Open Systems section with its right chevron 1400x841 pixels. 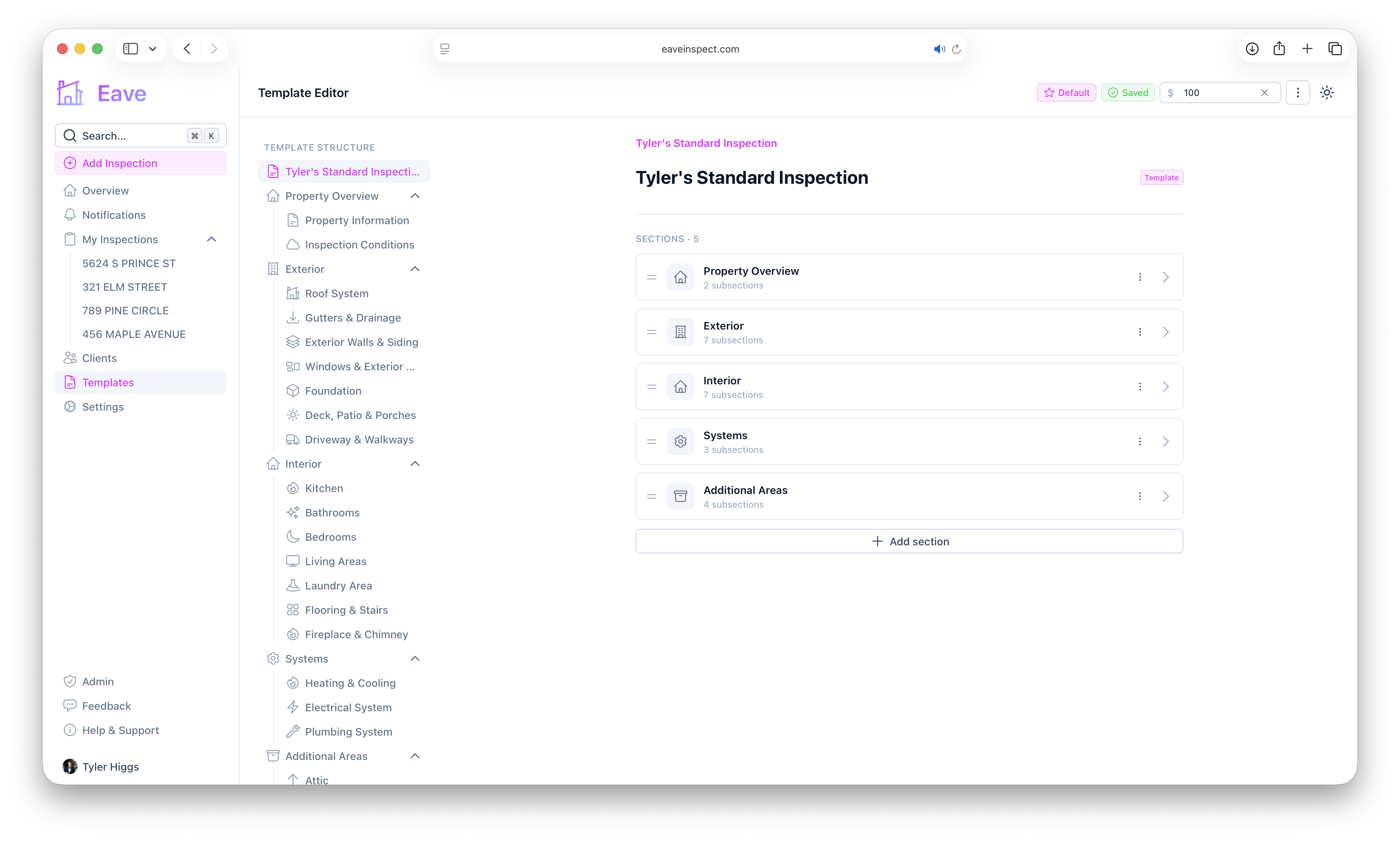(x=1165, y=441)
